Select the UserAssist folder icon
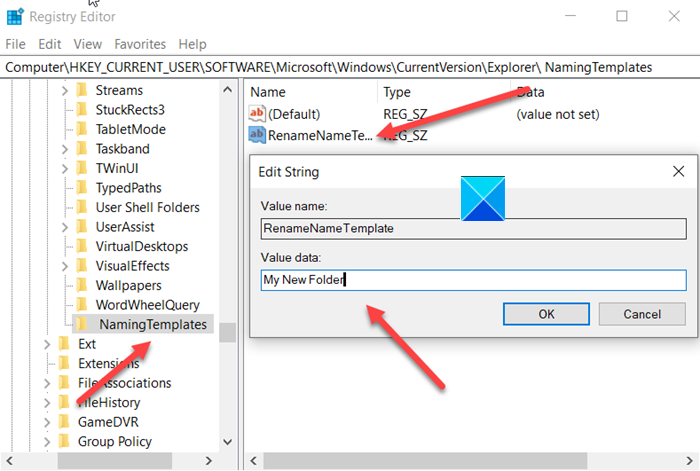This screenshot has width=700, height=471. pos(82,227)
